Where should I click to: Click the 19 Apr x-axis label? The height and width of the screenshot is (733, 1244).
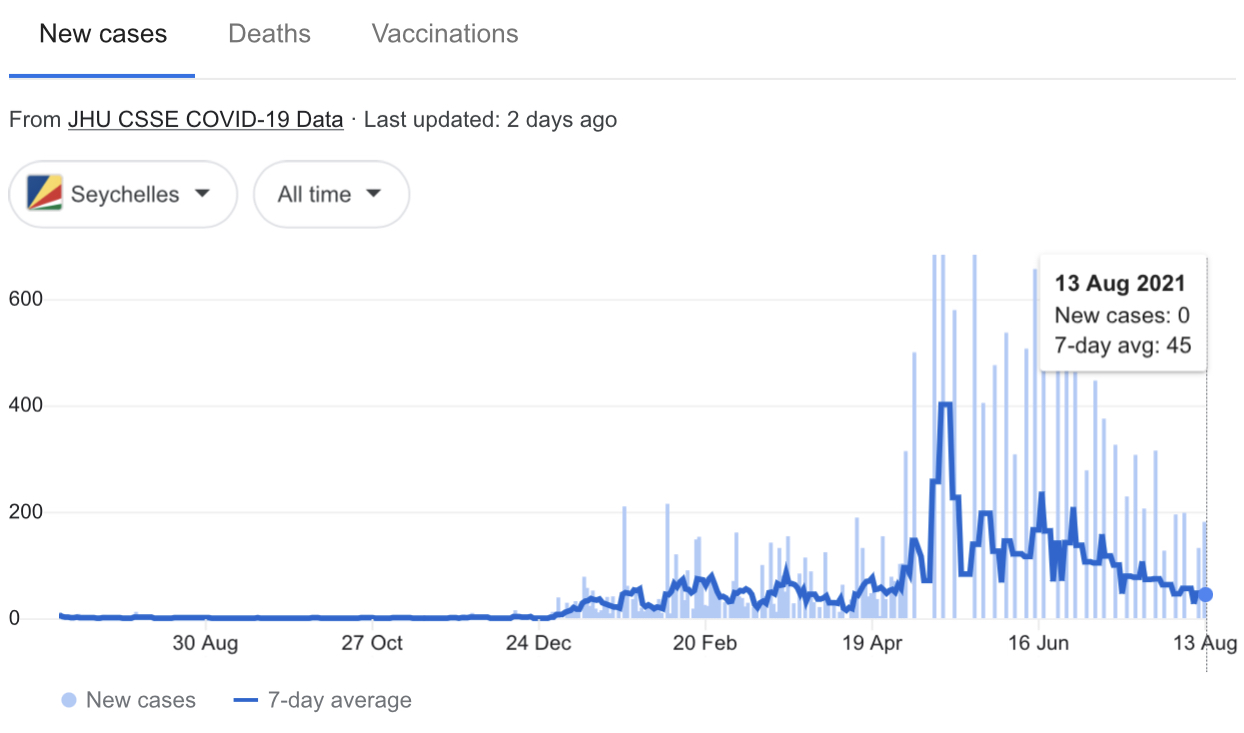coord(873,643)
